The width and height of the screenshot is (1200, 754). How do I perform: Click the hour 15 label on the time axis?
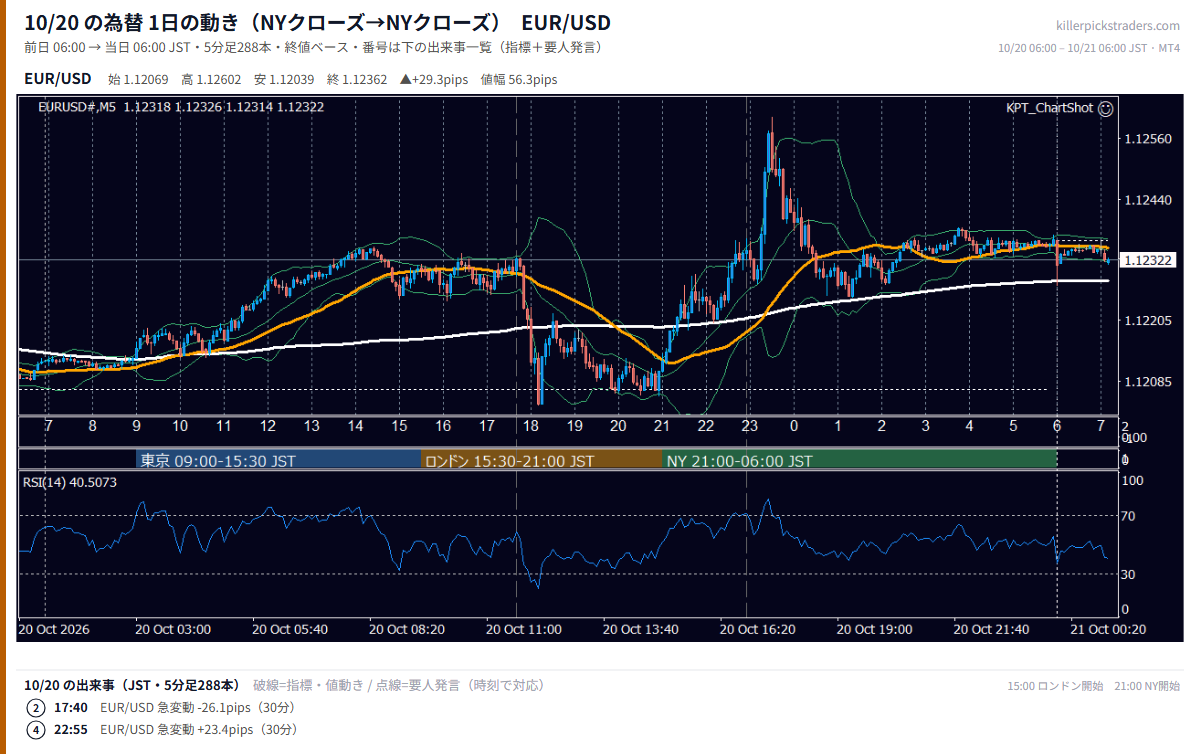(399, 426)
